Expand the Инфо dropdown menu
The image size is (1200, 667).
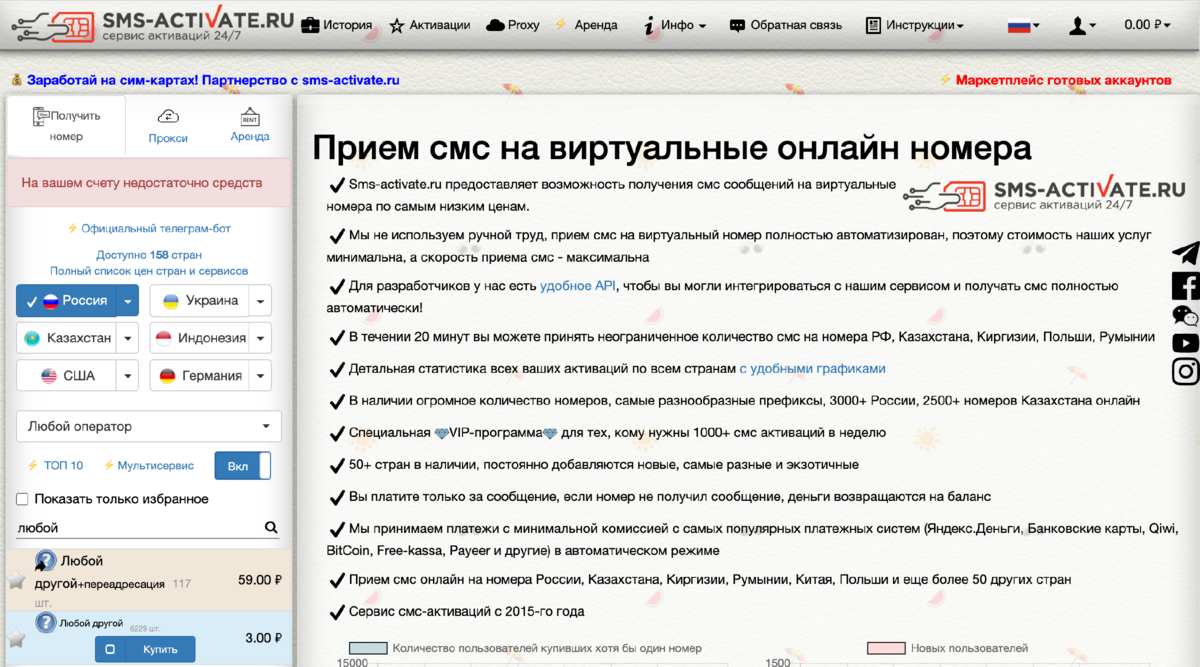tap(674, 25)
